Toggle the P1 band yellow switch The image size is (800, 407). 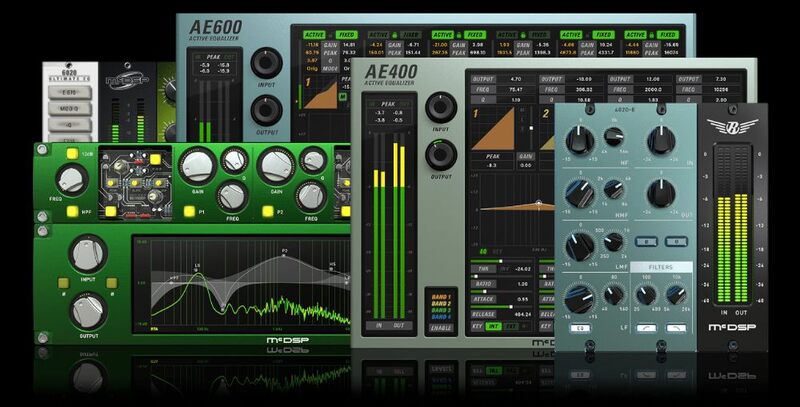pos(189,211)
